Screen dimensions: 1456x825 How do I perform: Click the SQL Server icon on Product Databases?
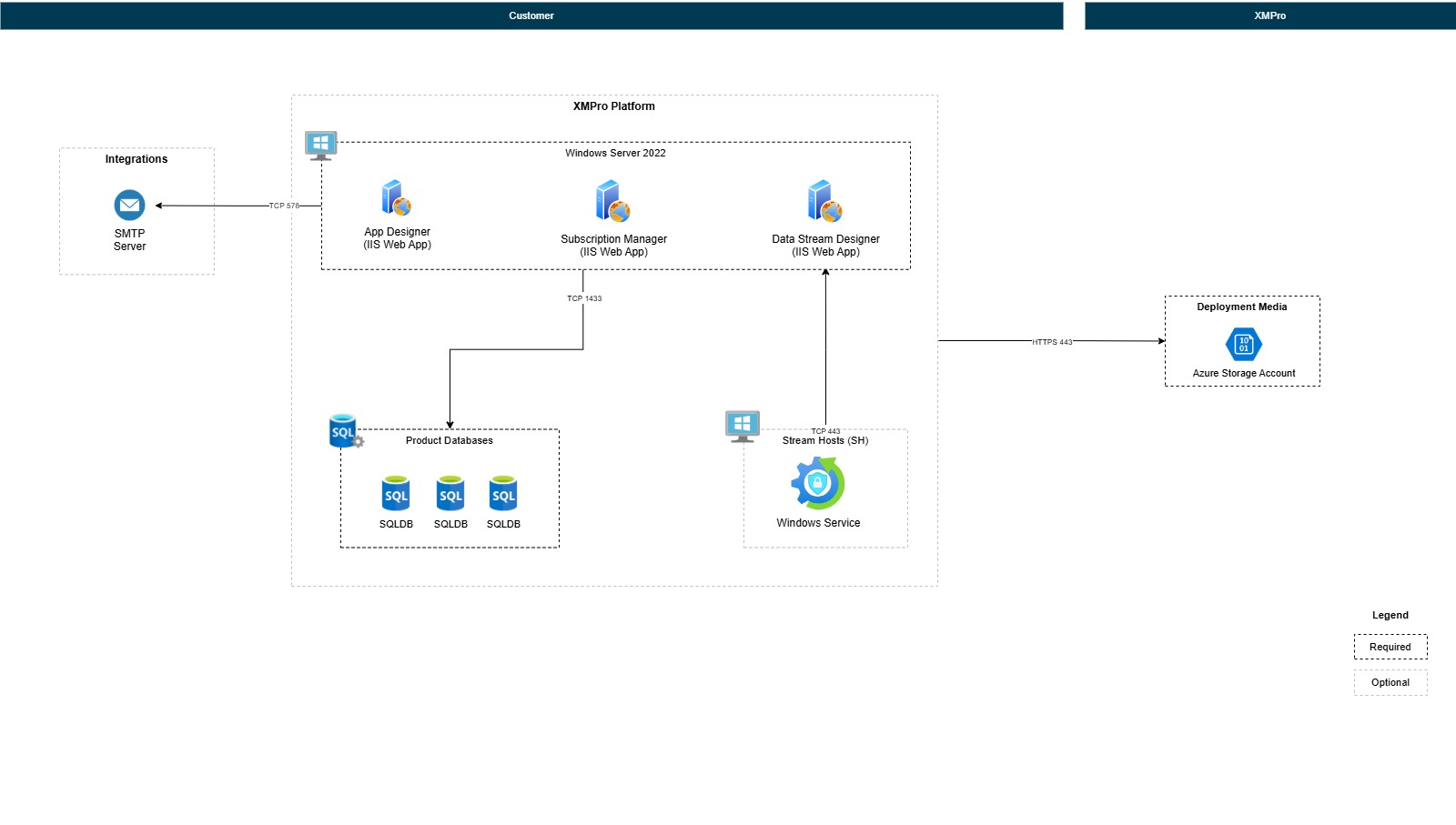[343, 432]
